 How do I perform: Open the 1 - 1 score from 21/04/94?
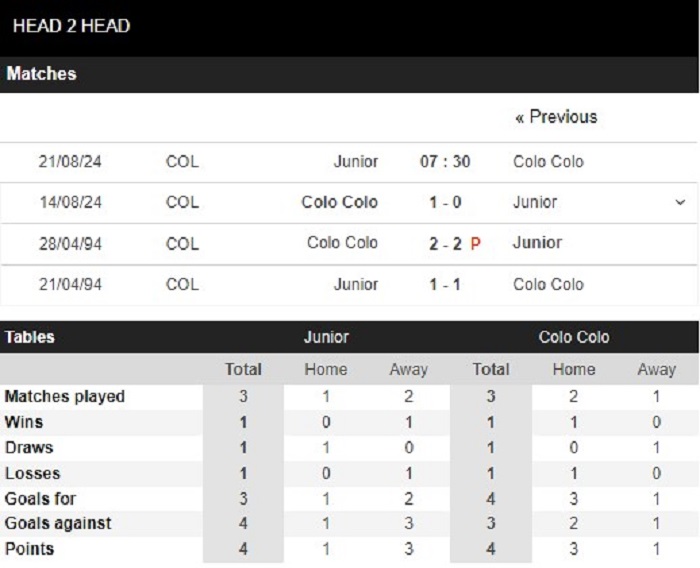click(x=445, y=284)
